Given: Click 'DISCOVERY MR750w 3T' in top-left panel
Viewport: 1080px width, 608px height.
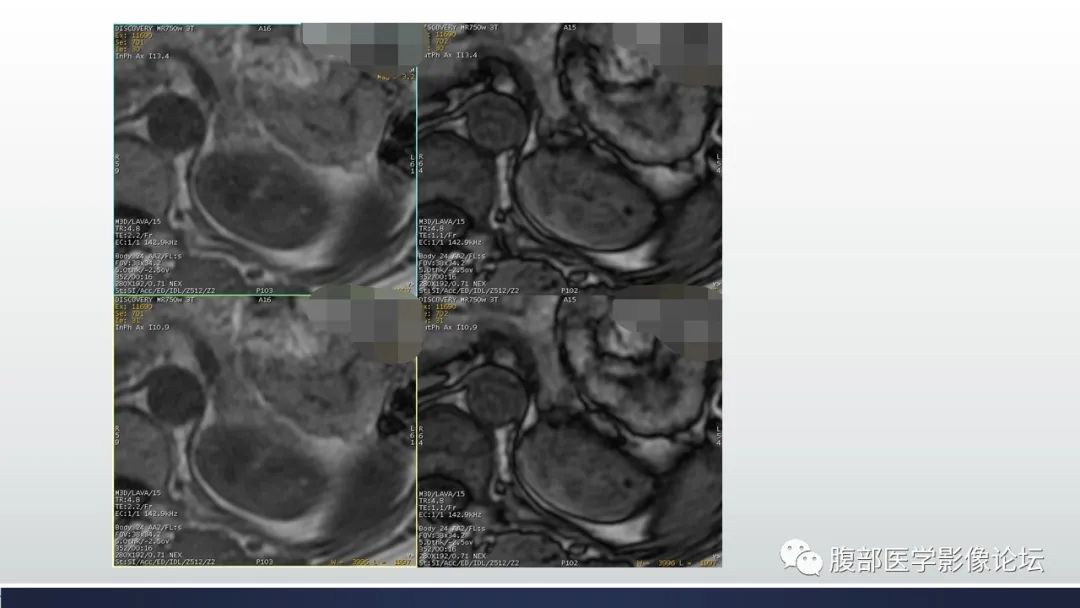Looking at the screenshot, I should [x=154, y=29].
